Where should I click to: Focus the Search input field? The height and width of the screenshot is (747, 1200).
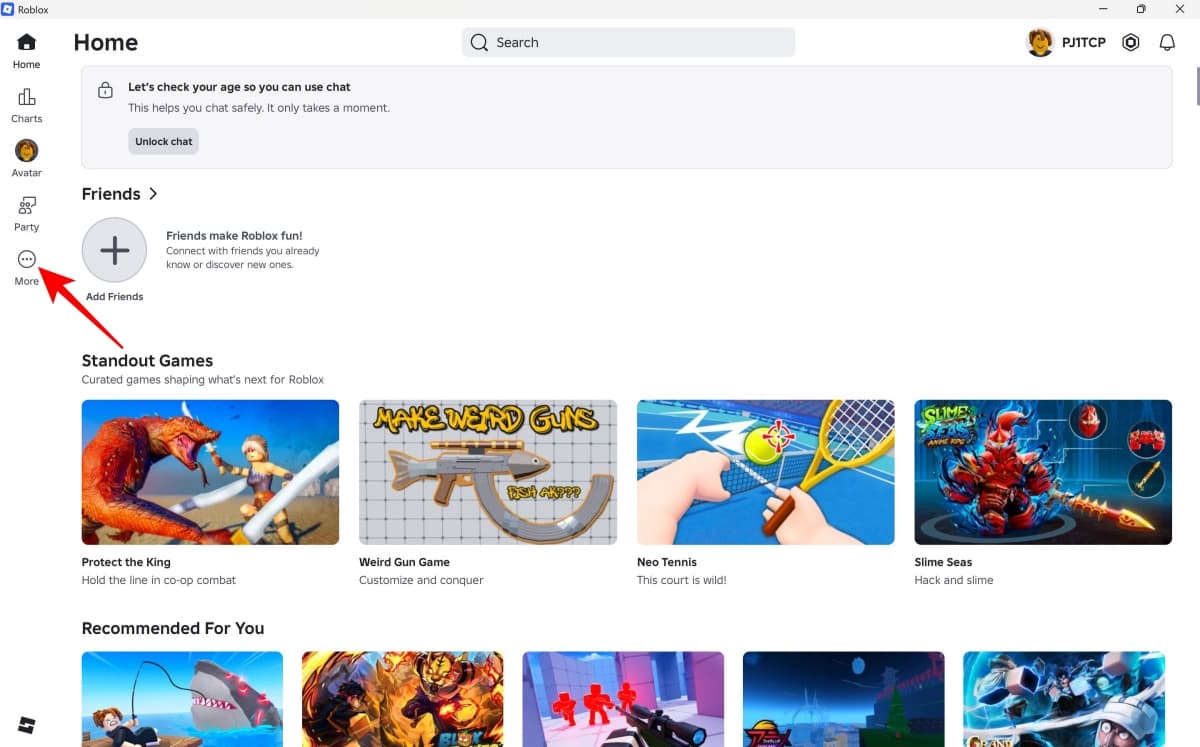[628, 42]
